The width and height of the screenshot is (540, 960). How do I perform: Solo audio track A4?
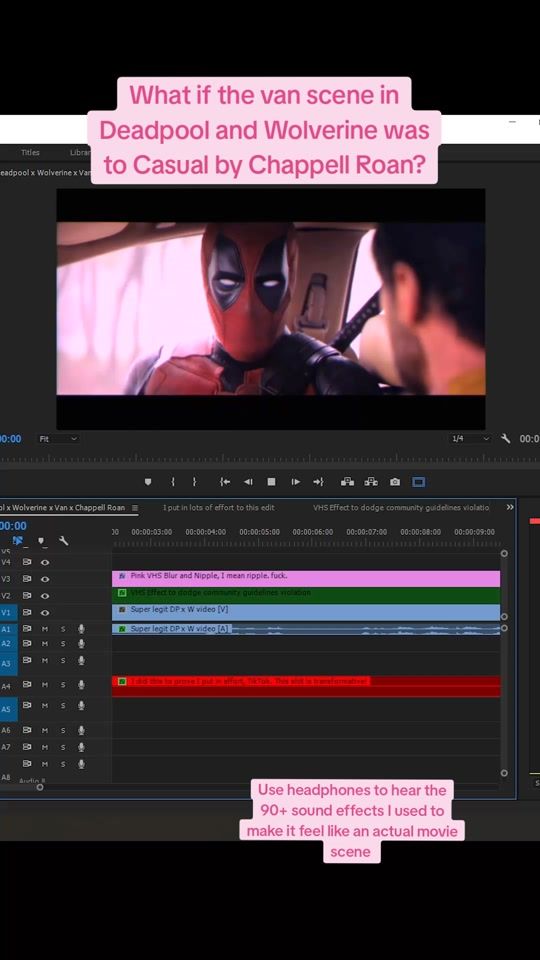62,684
